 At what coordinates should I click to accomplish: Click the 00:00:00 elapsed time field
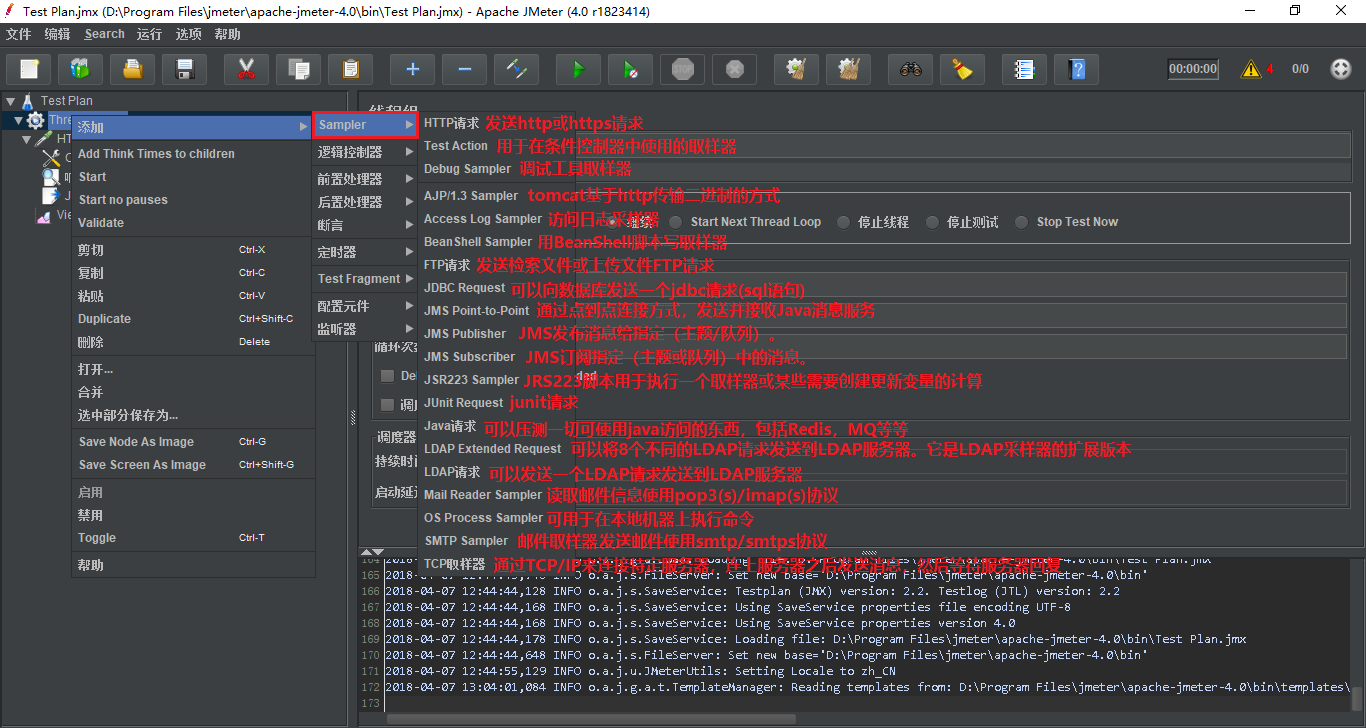1193,69
